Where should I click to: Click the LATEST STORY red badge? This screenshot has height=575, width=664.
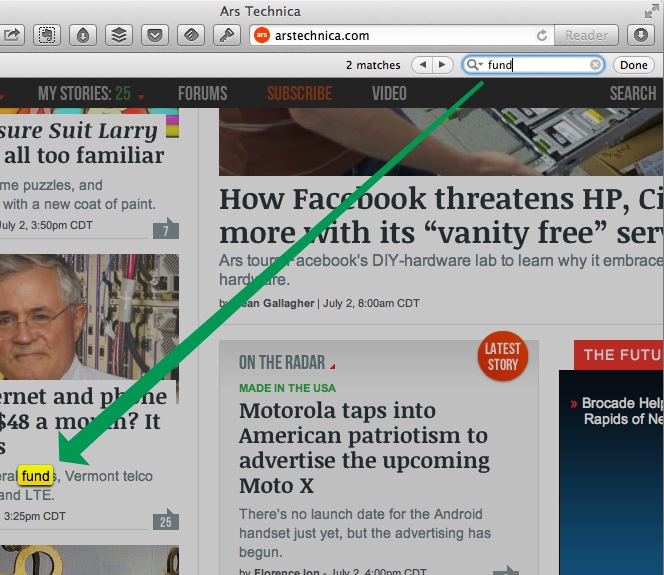tap(503, 356)
